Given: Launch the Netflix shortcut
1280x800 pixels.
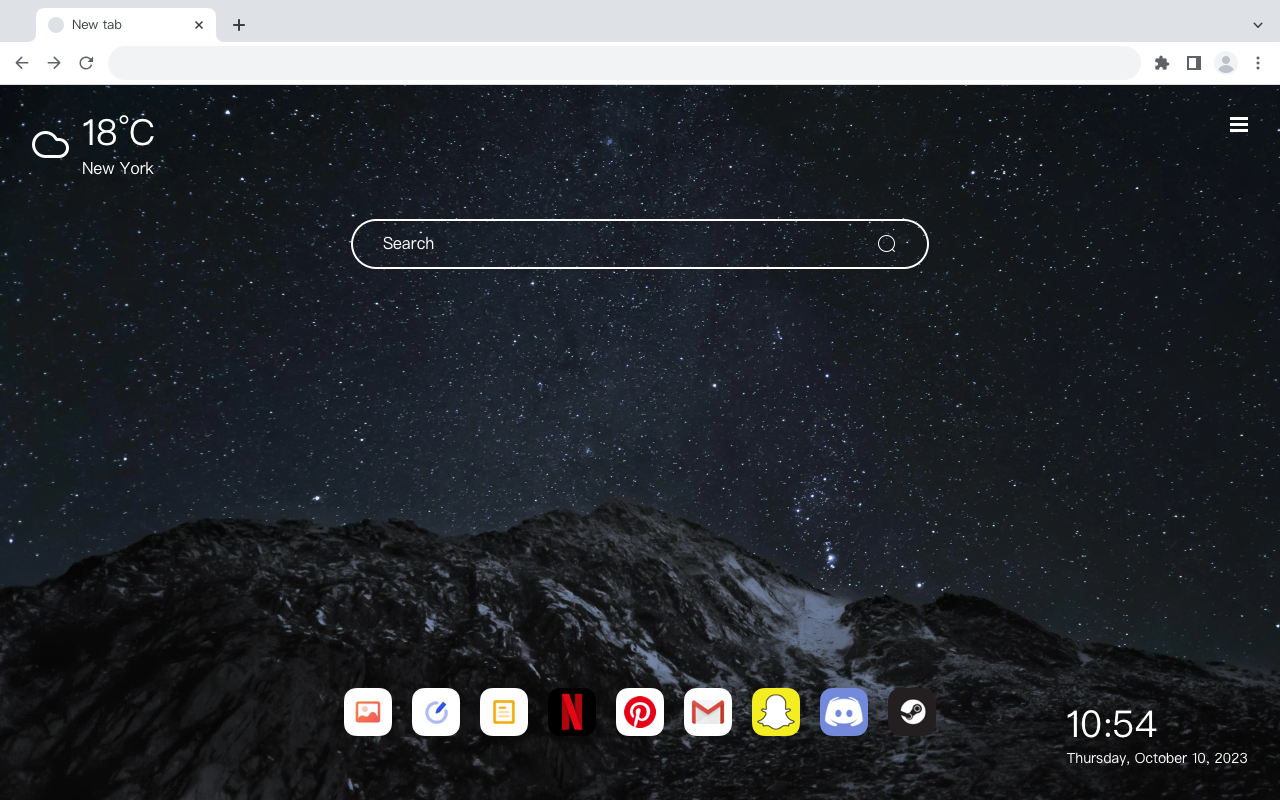Looking at the screenshot, I should 572,712.
